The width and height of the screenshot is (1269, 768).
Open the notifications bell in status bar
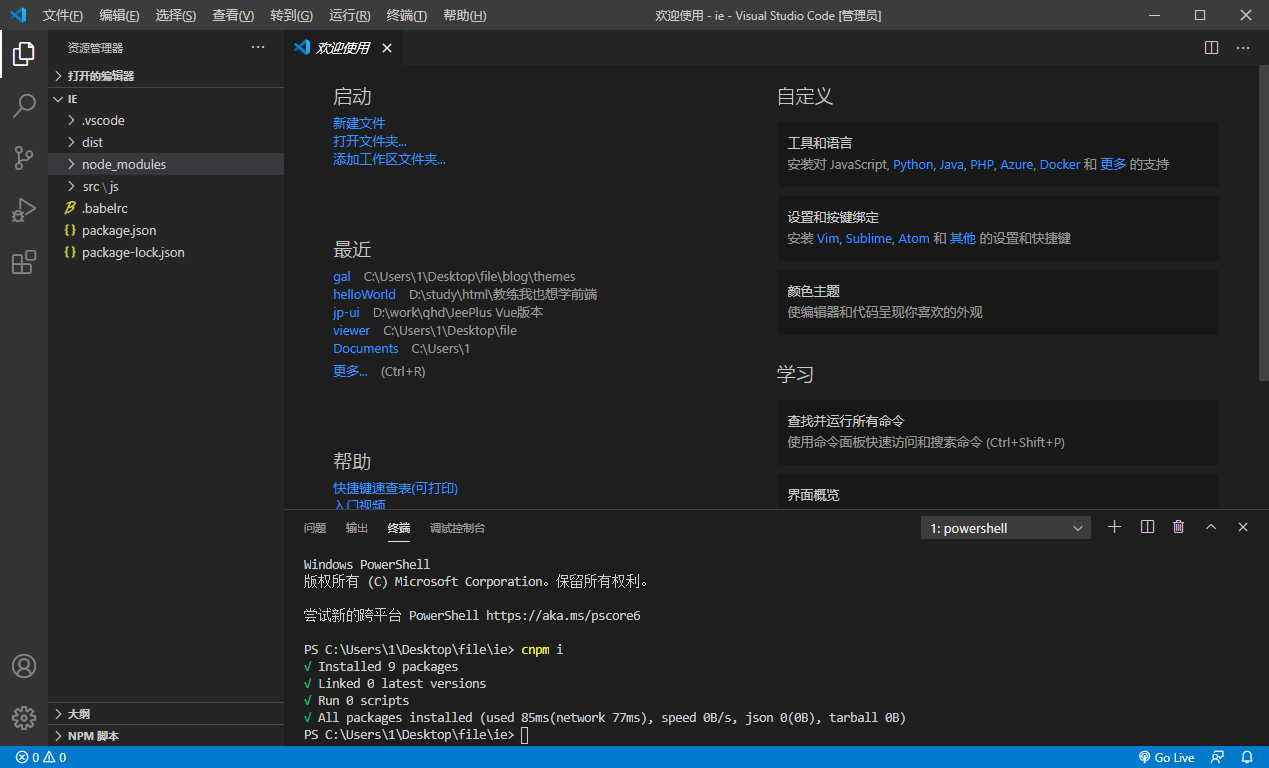tap(1247, 757)
